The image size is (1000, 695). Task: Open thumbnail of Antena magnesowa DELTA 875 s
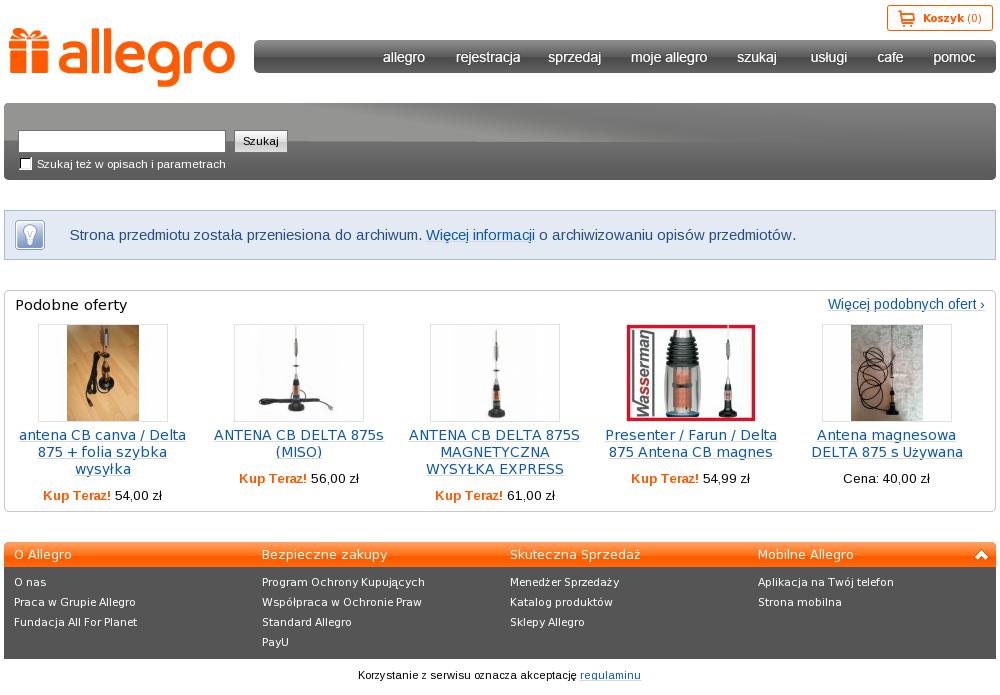click(x=886, y=373)
